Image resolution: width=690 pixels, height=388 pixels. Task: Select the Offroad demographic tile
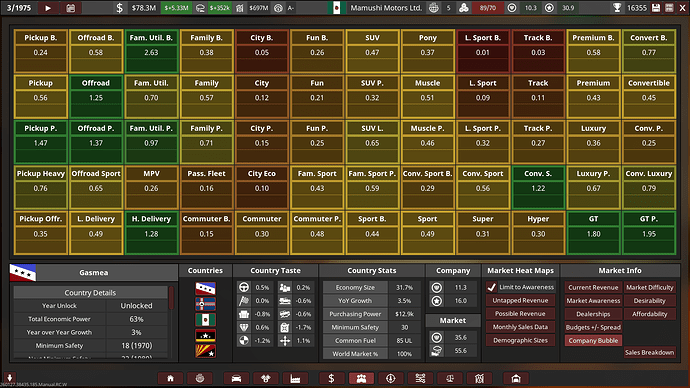pos(95,97)
